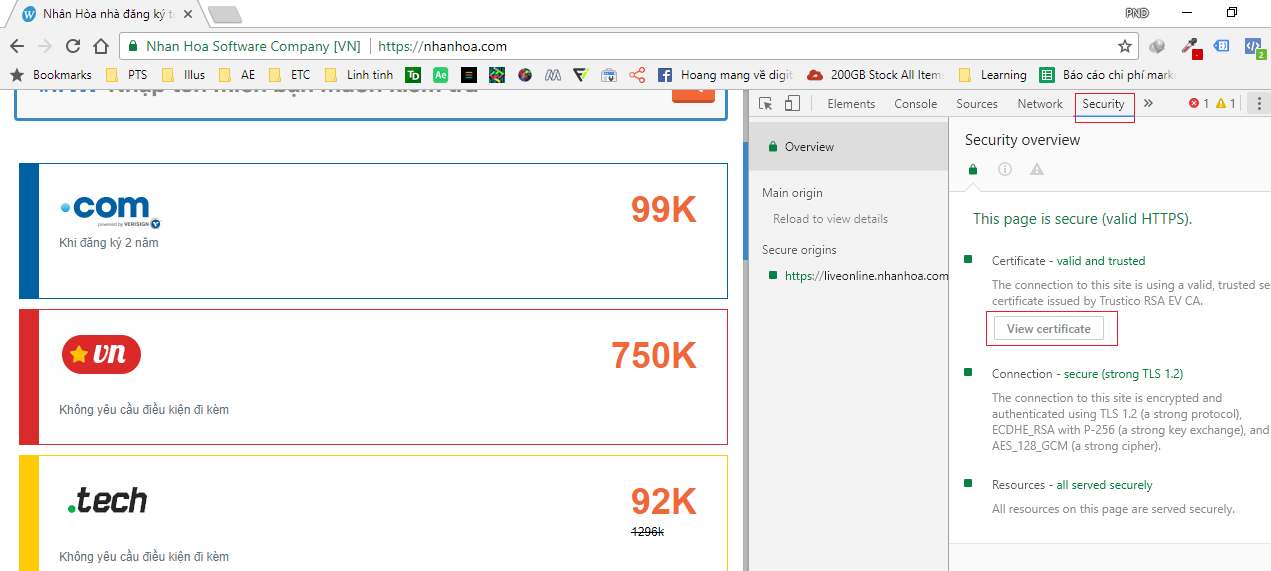Click the warning triangle under Security overview

point(1037,170)
